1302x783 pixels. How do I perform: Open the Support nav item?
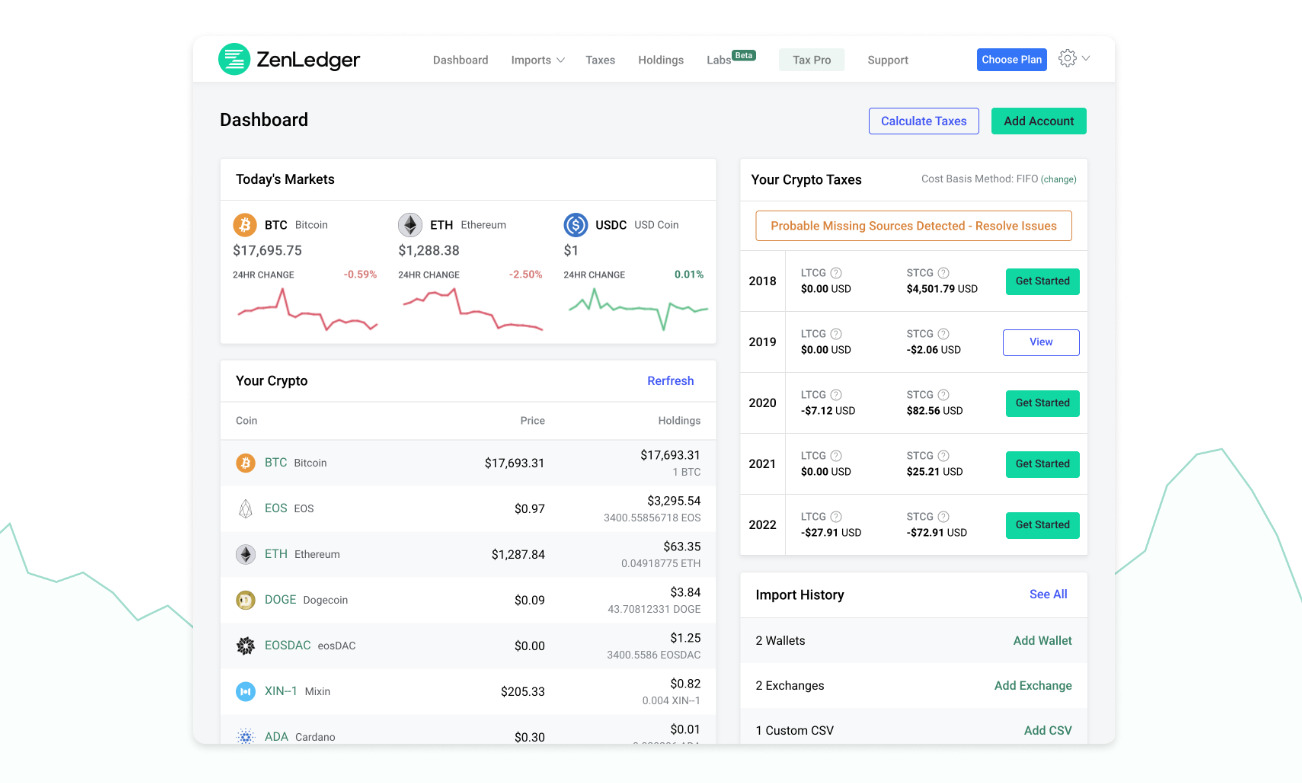[888, 60]
